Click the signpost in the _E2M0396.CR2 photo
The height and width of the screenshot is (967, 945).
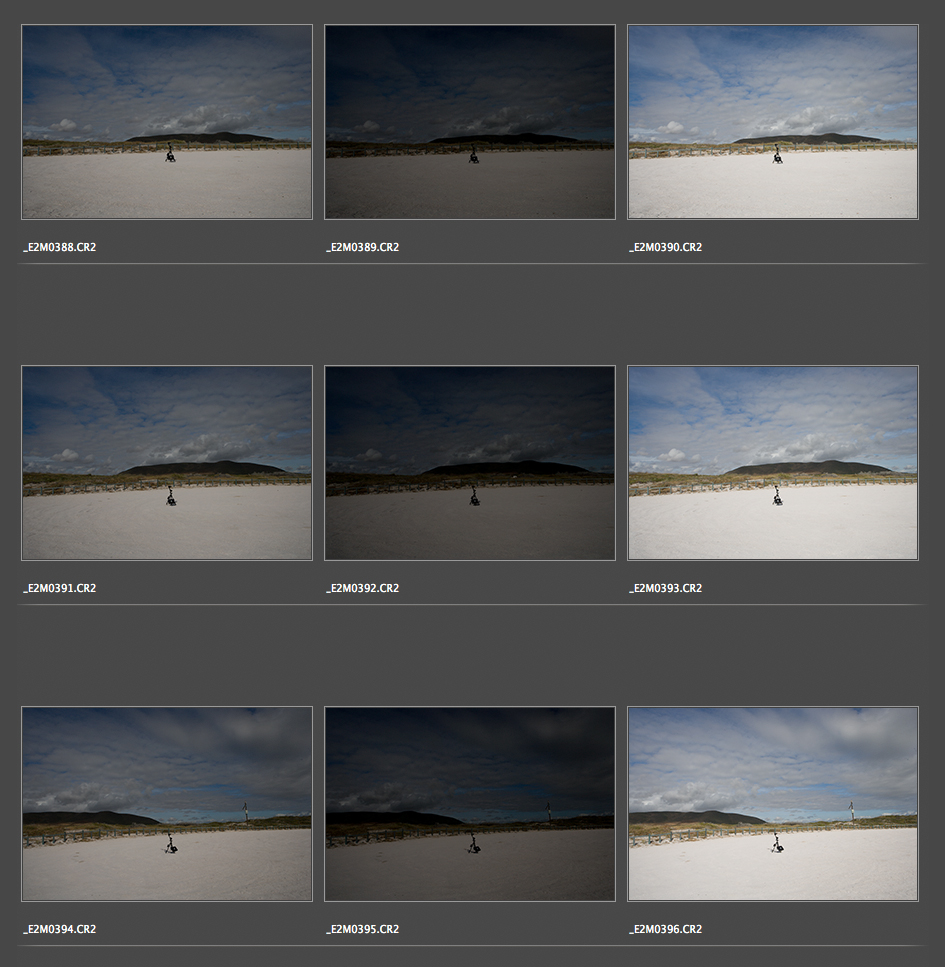851,811
